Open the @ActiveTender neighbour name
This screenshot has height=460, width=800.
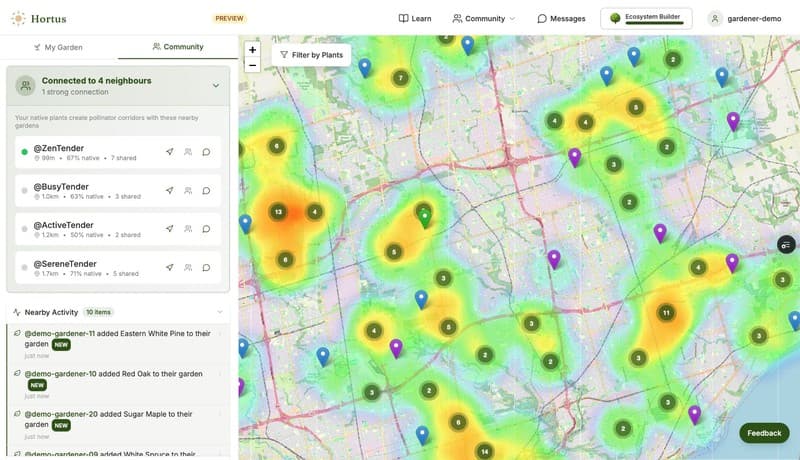[x=64, y=225]
